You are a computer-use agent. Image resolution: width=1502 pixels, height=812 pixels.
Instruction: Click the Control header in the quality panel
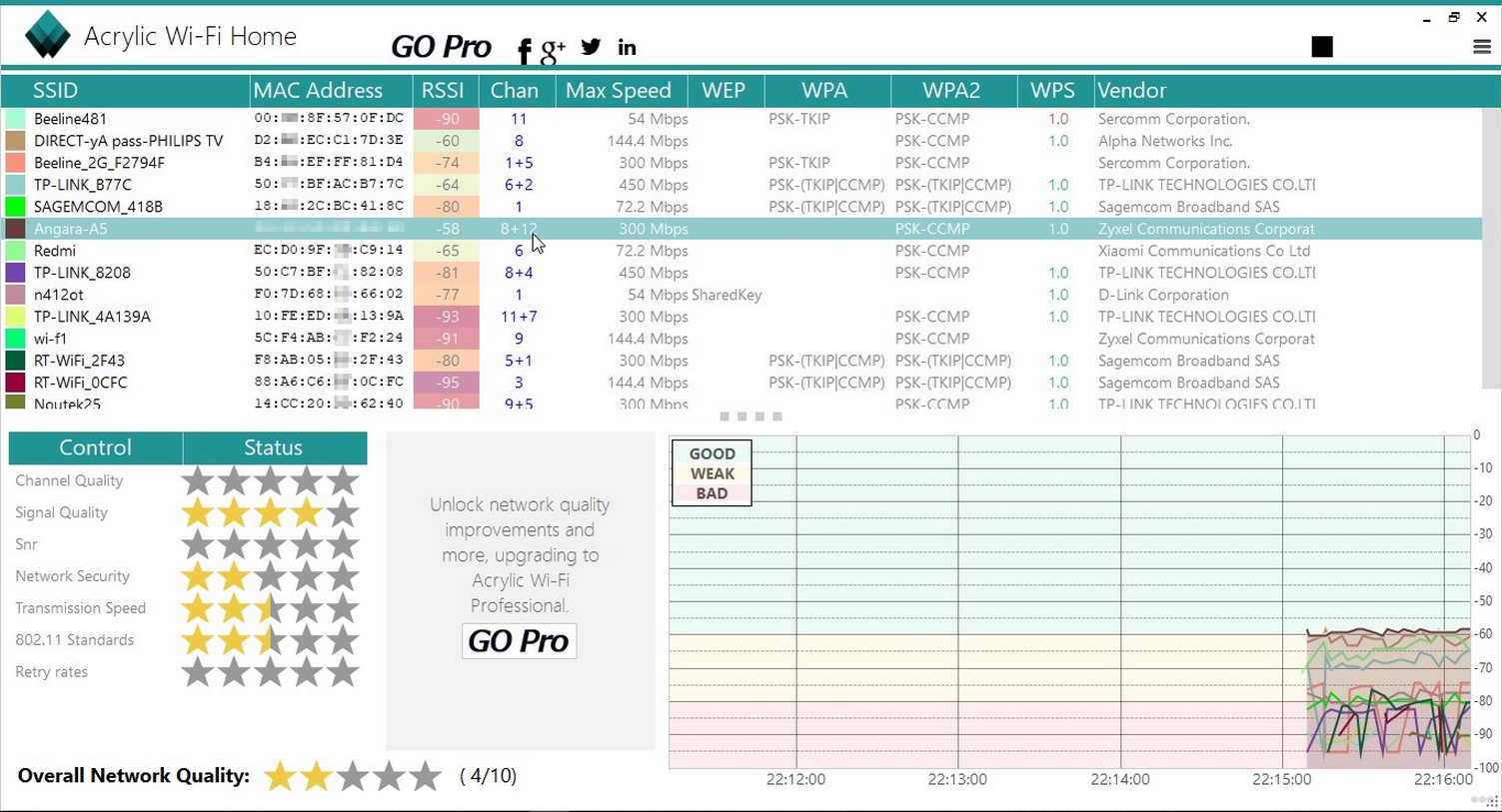pyautogui.click(x=95, y=447)
